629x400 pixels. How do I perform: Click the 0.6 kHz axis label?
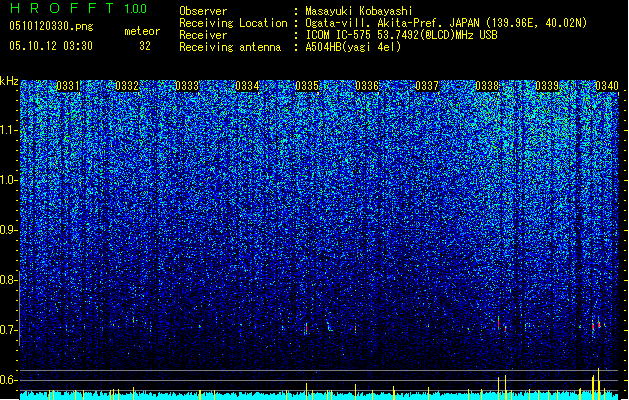click(x=8, y=380)
